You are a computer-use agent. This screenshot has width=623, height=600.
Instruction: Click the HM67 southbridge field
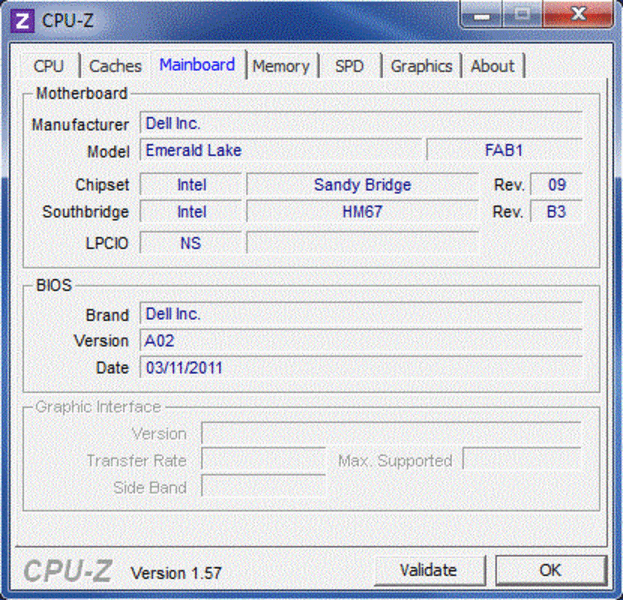(362, 212)
